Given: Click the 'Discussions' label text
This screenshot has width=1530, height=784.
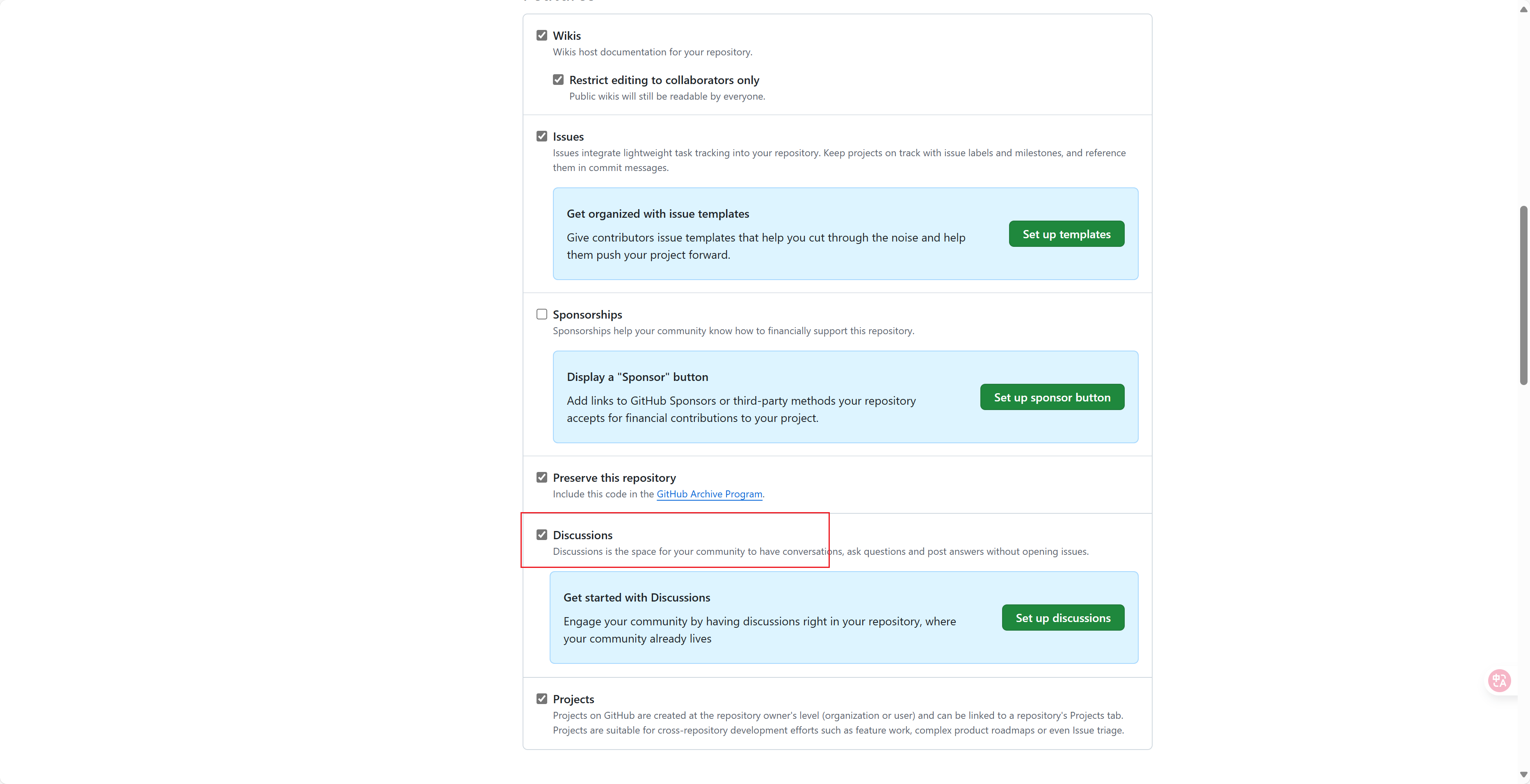Looking at the screenshot, I should click(x=582, y=536).
